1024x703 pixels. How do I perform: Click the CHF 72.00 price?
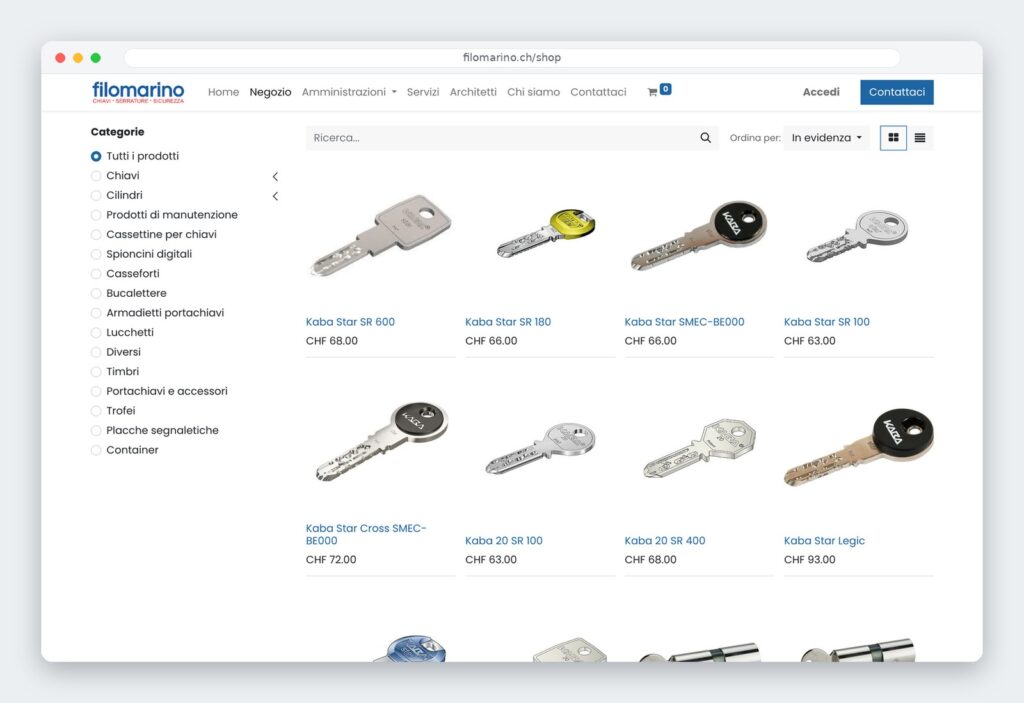[x=331, y=560]
